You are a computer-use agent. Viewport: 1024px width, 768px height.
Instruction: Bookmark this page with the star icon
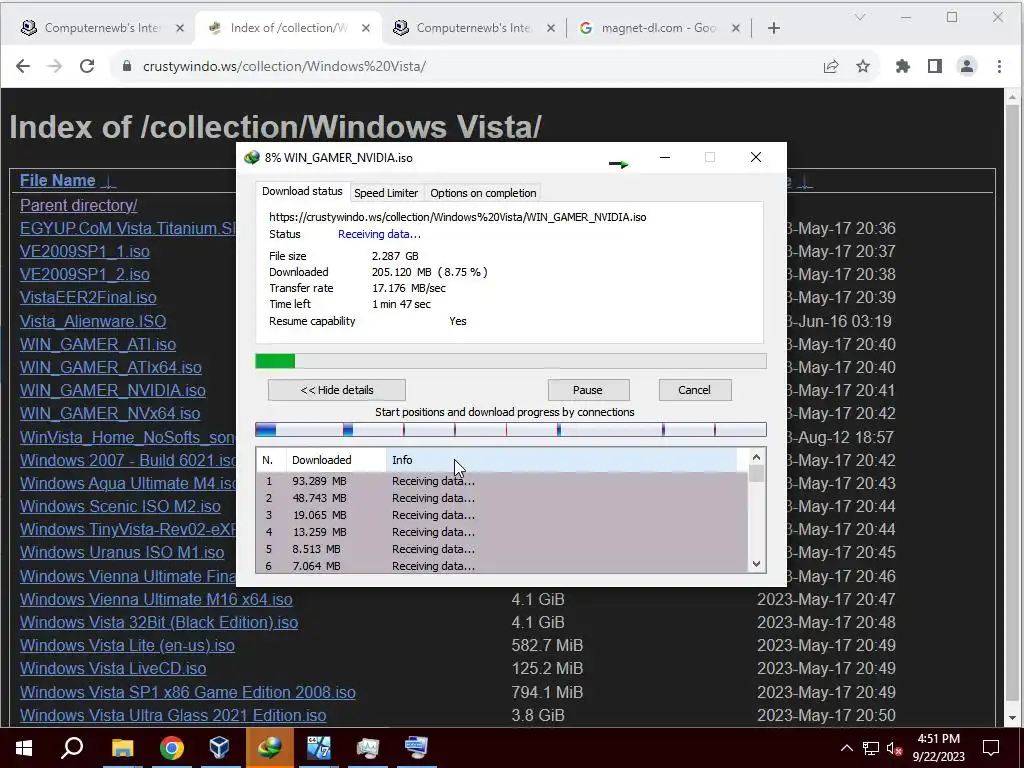tap(863, 66)
